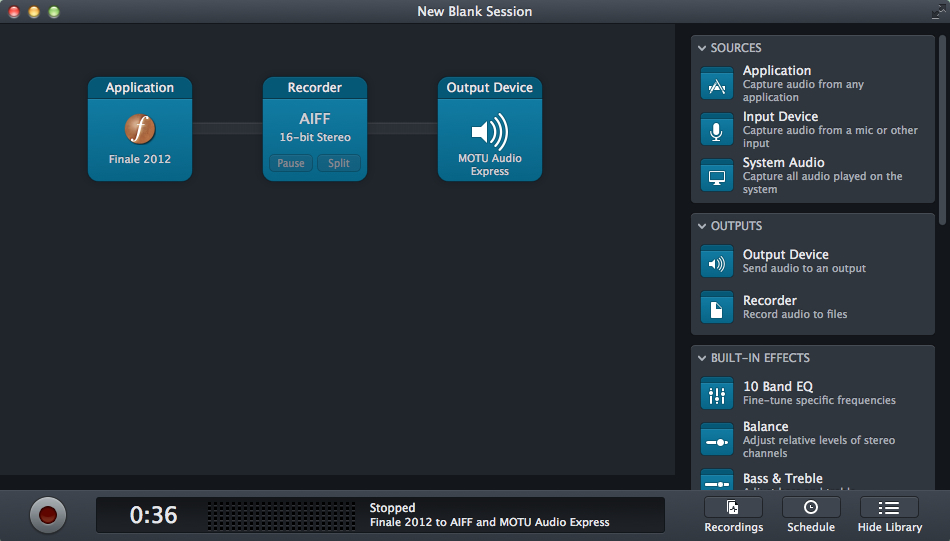The width and height of the screenshot is (950, 541).
Task: Click the 10 Band EQ effect icon
Action: (x=717, y=394)
